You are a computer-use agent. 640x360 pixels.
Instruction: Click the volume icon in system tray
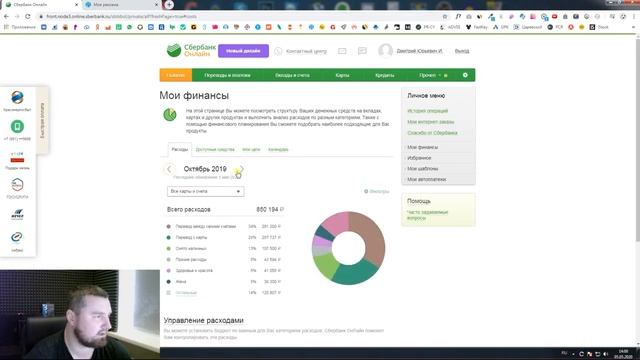(606, 354)
